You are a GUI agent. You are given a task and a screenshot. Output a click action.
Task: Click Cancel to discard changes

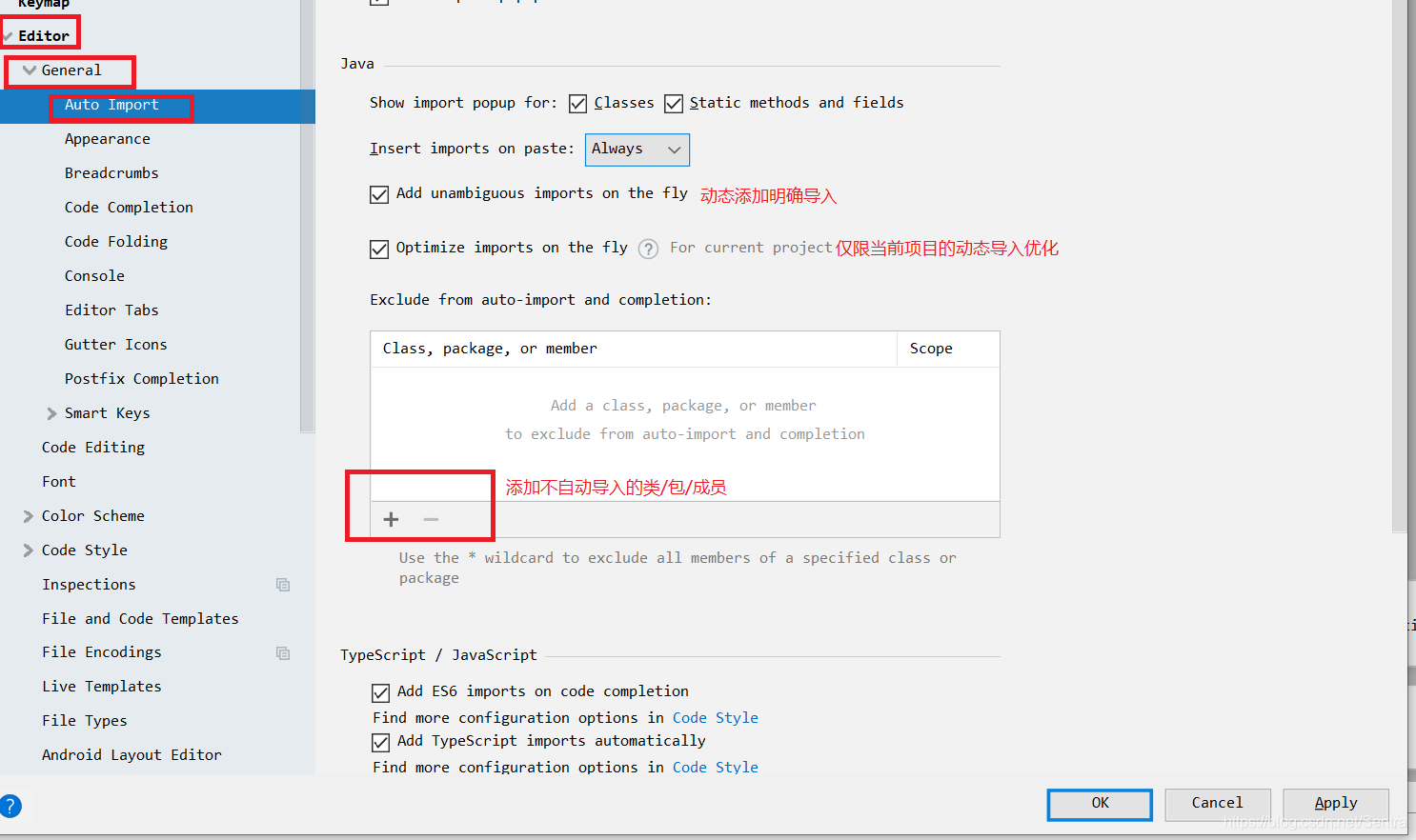1218,804
